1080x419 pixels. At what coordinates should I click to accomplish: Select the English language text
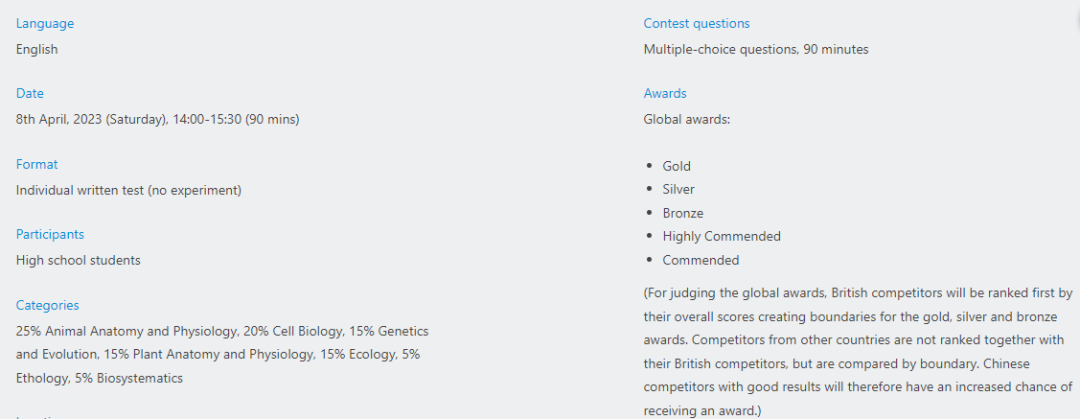coord(37,50)
